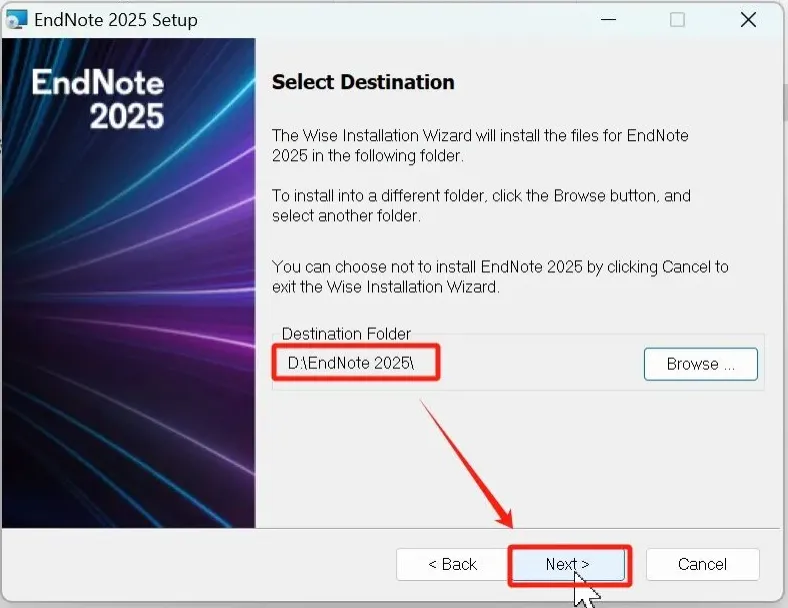The height and width of the screenshot is (608, 788).
Task: Minimize the EndNote 2025 Setup window
Action: tap(608, 20)
